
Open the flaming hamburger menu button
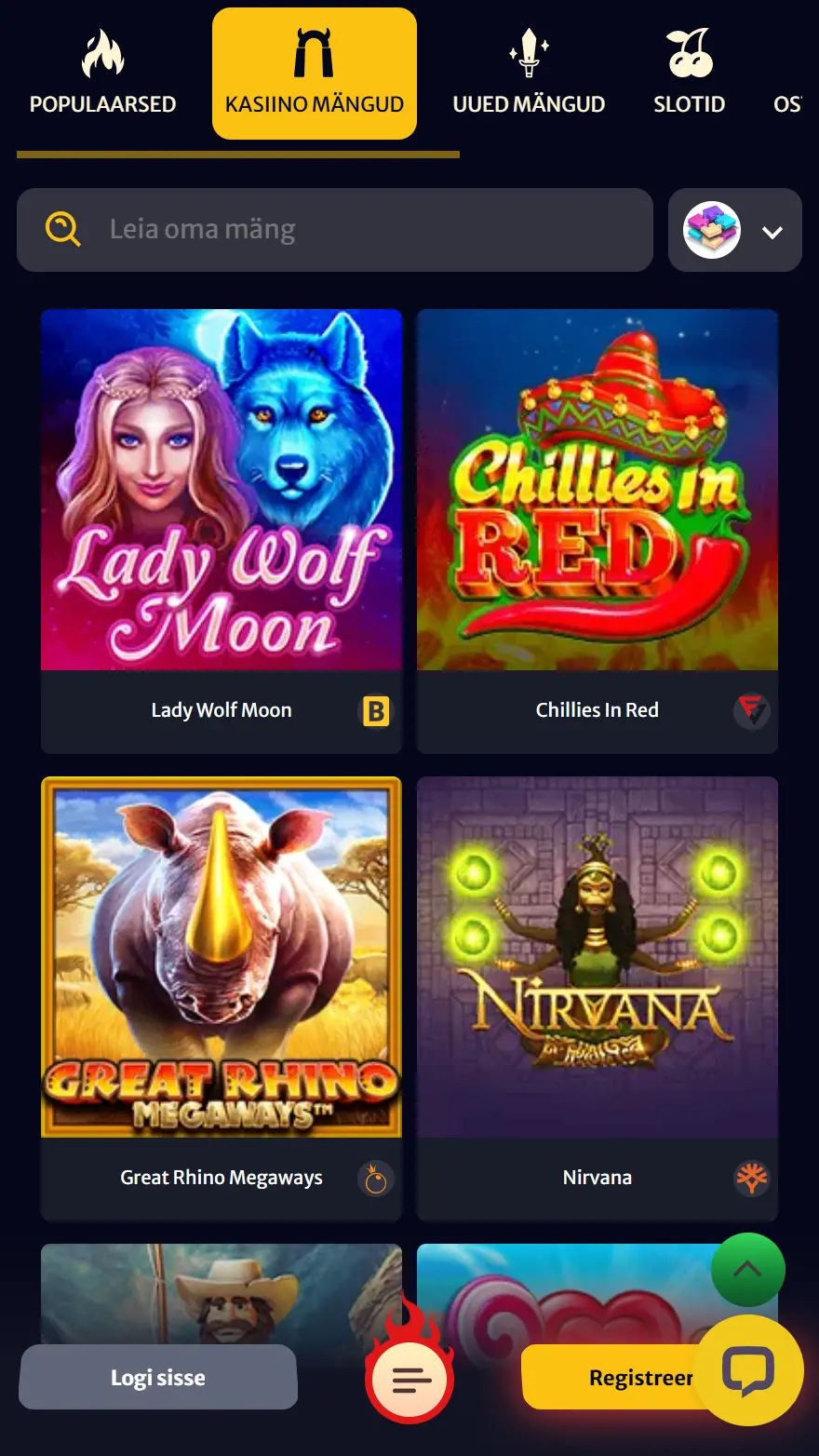(410, 1378)
